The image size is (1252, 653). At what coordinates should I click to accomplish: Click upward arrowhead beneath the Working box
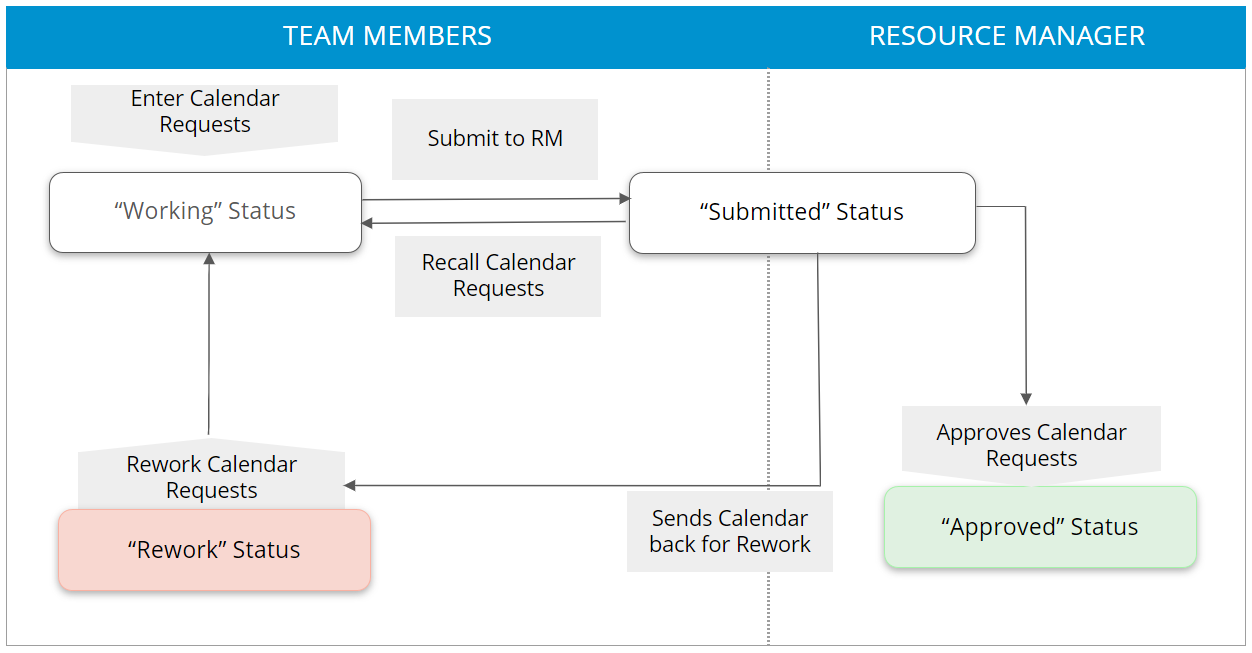coord(209,259)
